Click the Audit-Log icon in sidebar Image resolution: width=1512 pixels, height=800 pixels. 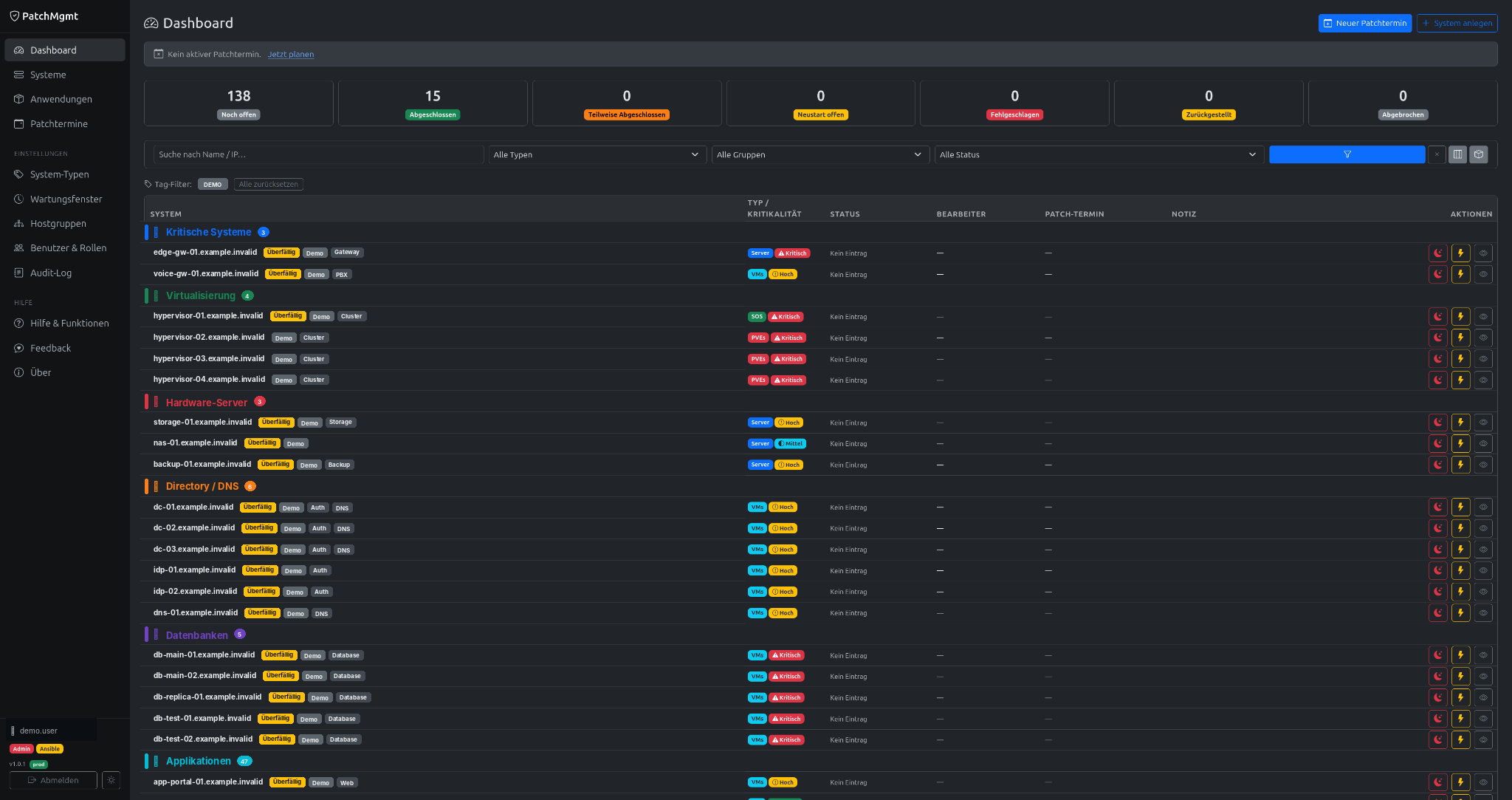19,273
